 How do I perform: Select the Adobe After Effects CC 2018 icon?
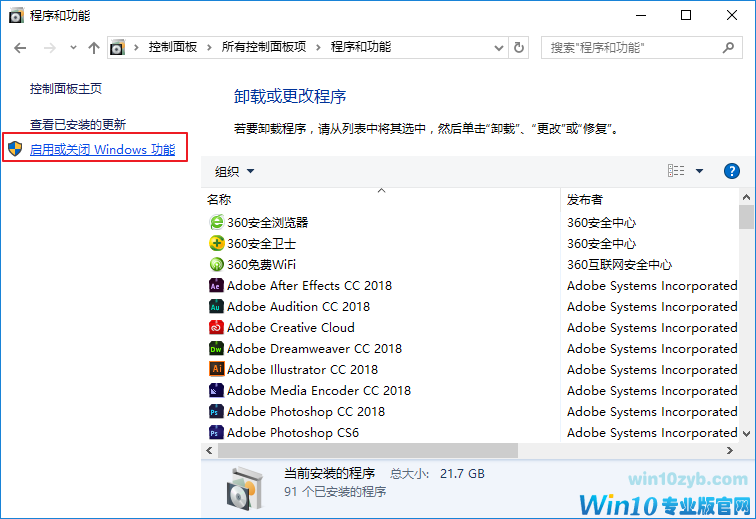click(x=216, y=286)
